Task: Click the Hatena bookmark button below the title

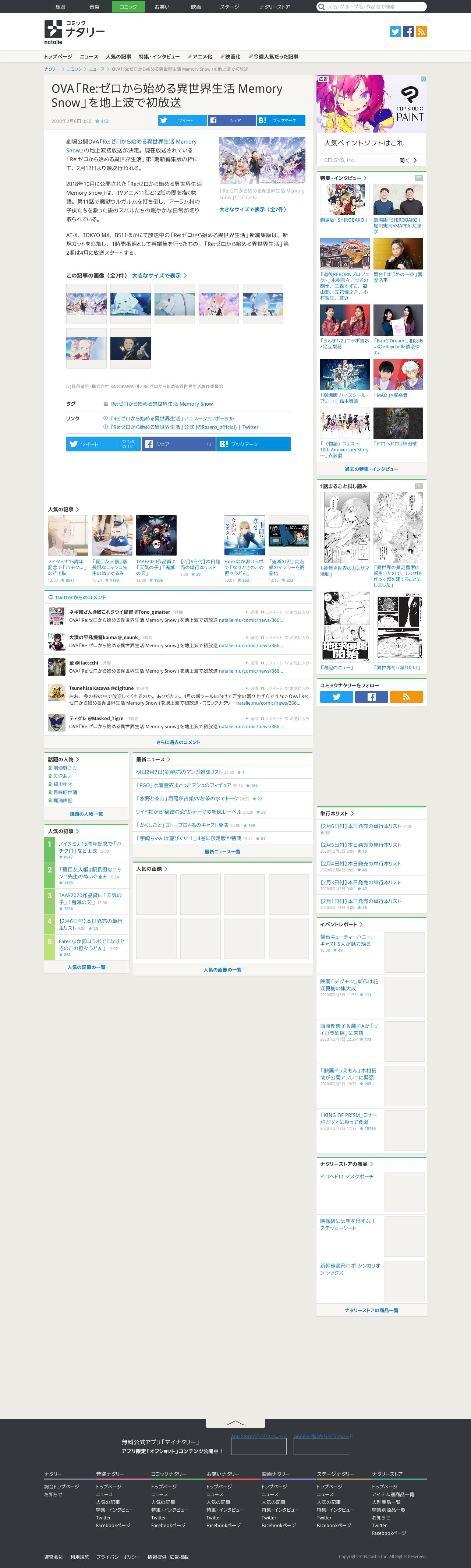Action: 281,120
